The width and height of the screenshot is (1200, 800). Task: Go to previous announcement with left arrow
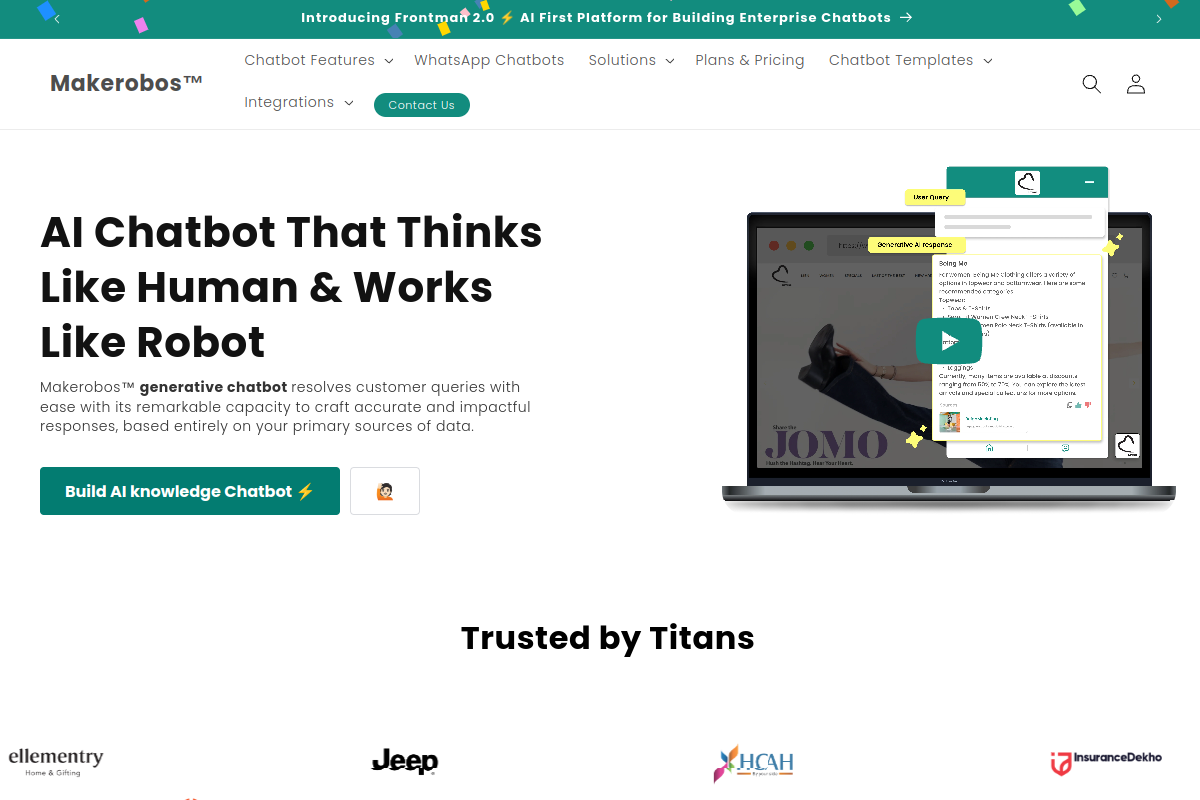coord(57,19)
